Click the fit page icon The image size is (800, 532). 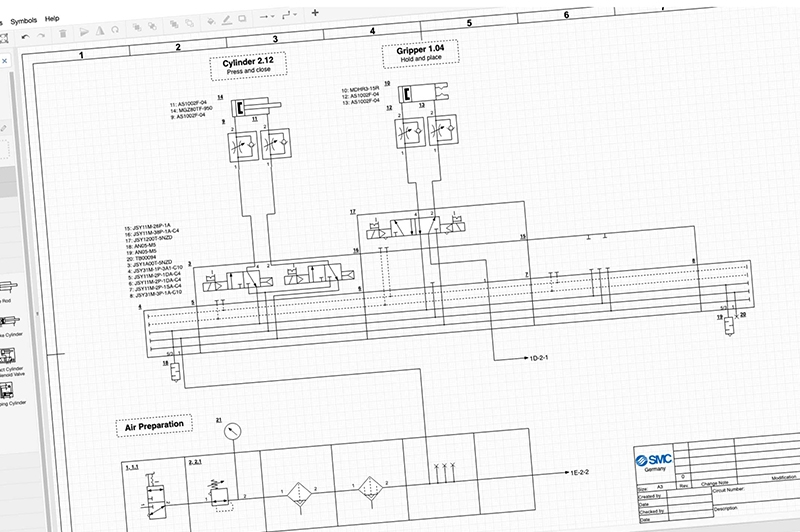(3, 39)
